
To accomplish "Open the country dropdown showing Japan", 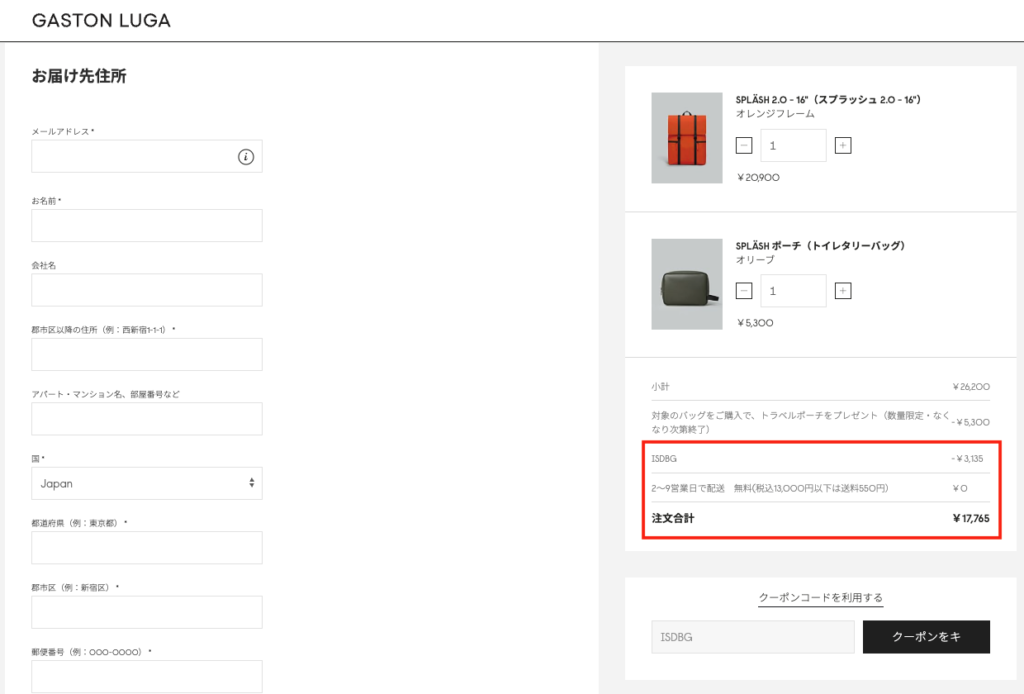I will coord(146,483).
